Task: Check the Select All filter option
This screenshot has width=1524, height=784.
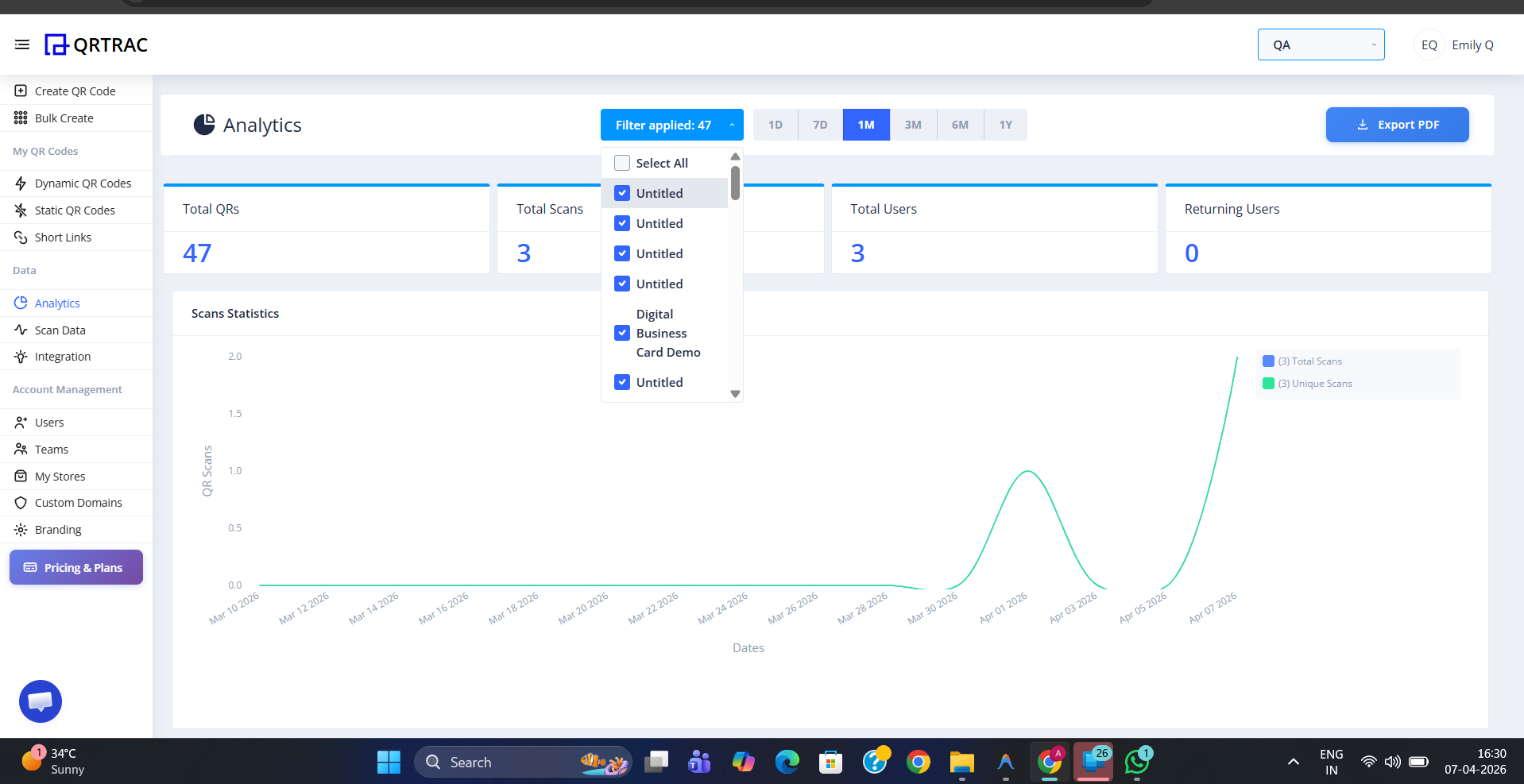Action: tap(622, 162)
